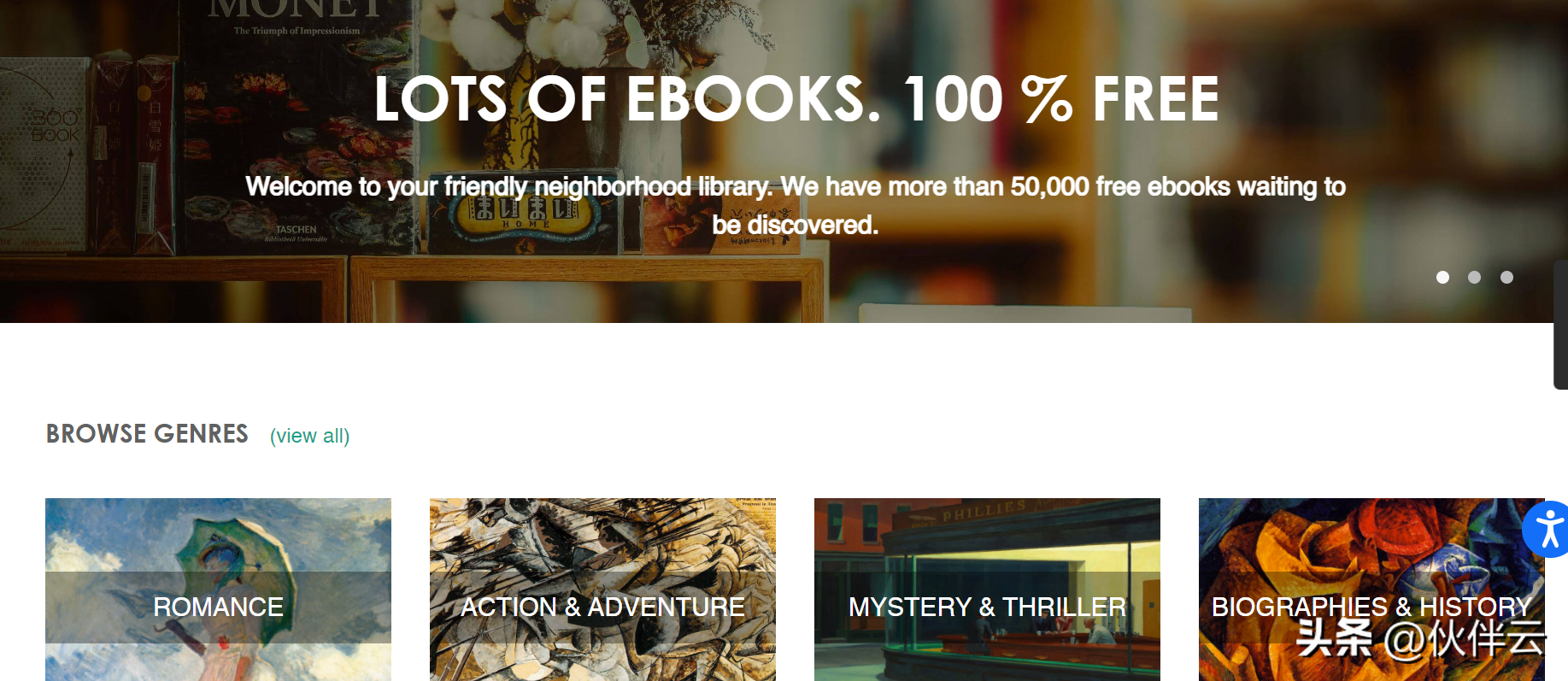Image resolution: width=1568 pixels, height=681 pixels.
Task: Select the BIOGRAPHIES & HISTORY genre
Action: [x=1371, y=607]
